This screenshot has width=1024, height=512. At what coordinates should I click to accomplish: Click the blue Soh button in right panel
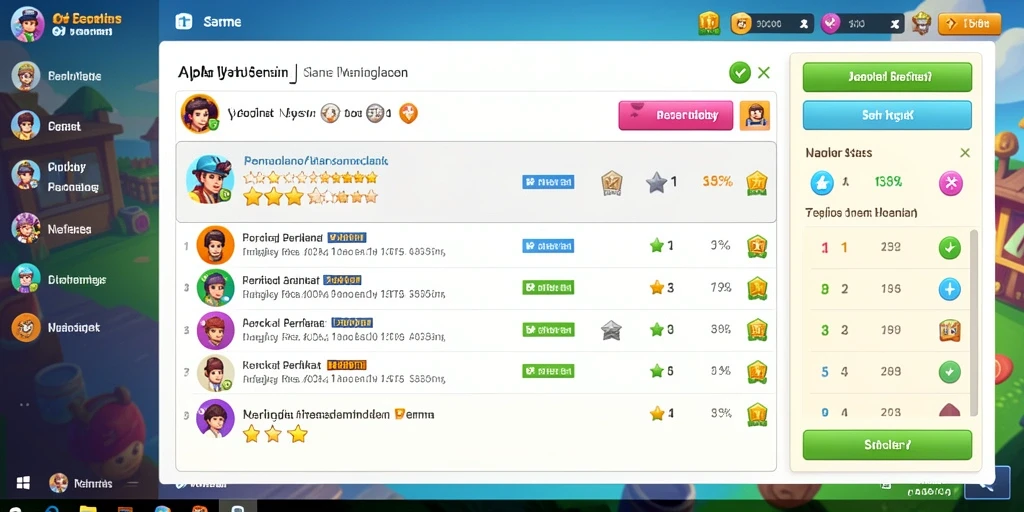pos(887,116)
